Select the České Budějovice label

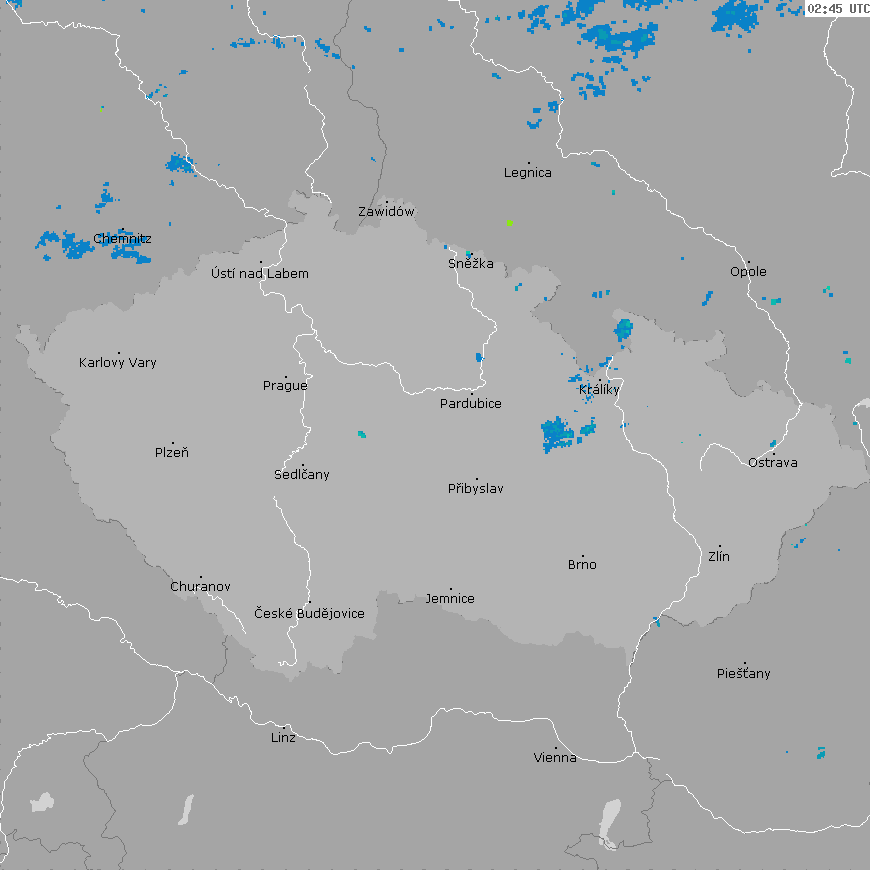(x=309, y=613)
